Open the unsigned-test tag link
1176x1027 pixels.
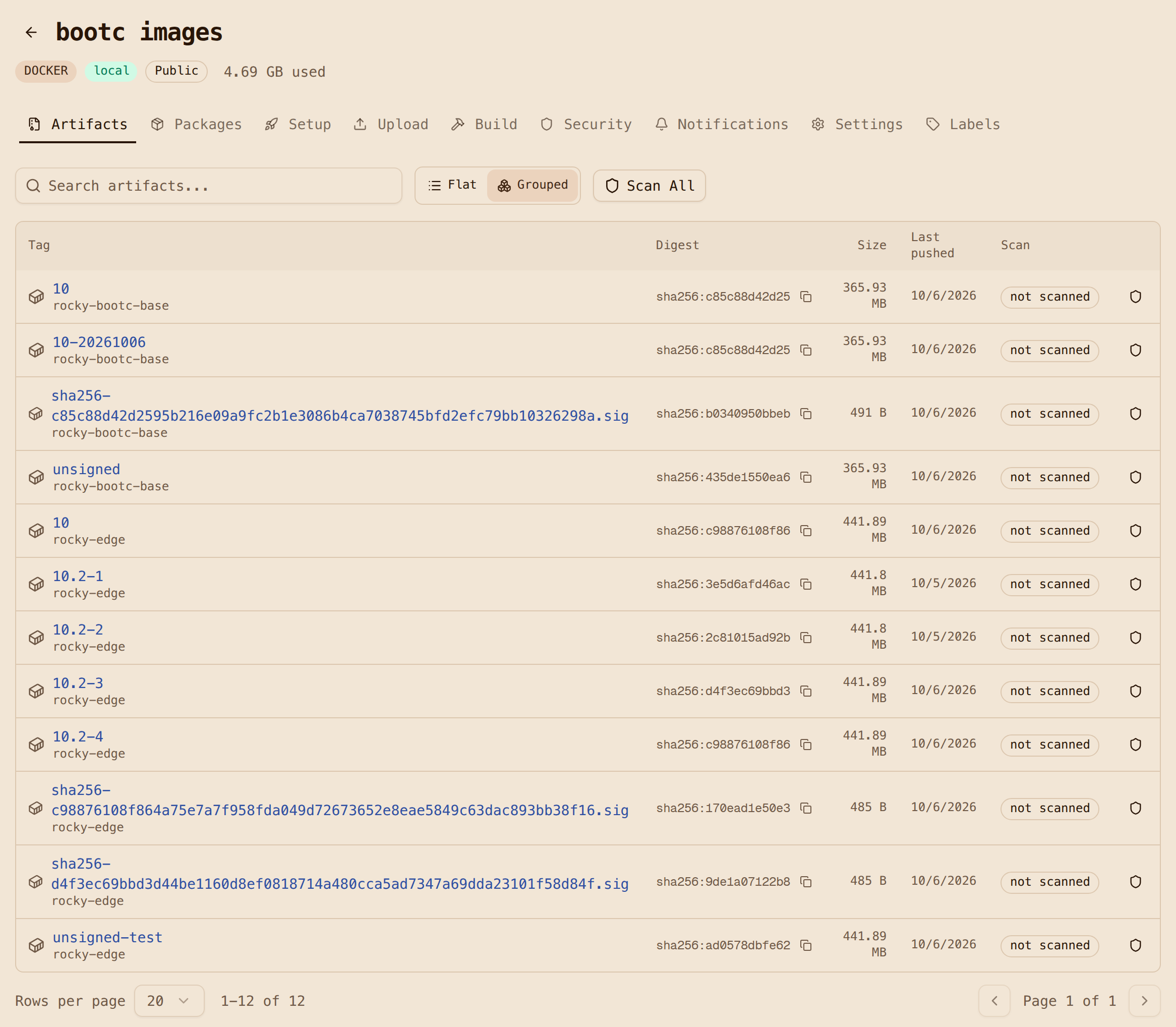(108, 937)
